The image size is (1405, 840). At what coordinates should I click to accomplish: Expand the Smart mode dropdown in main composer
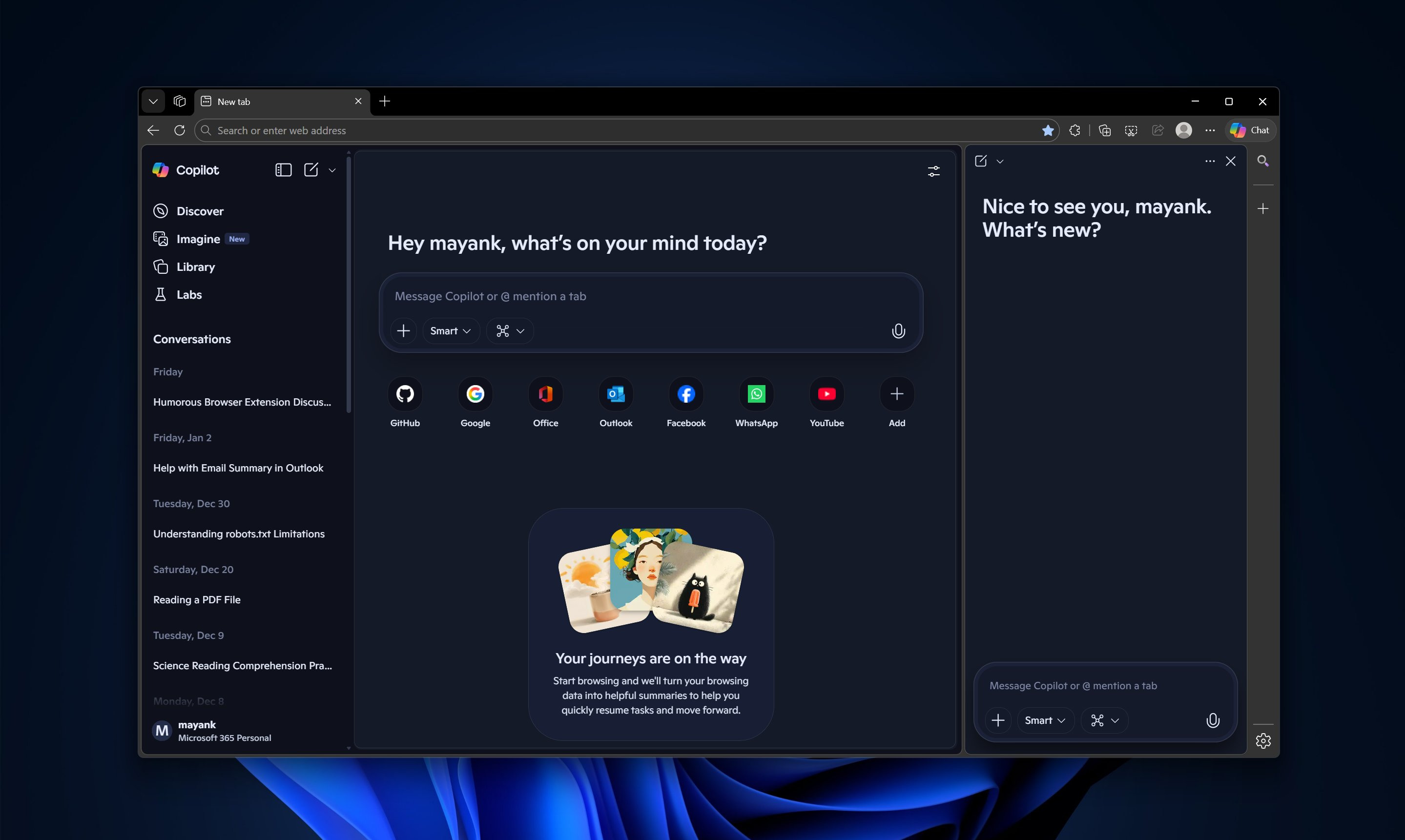451,331
